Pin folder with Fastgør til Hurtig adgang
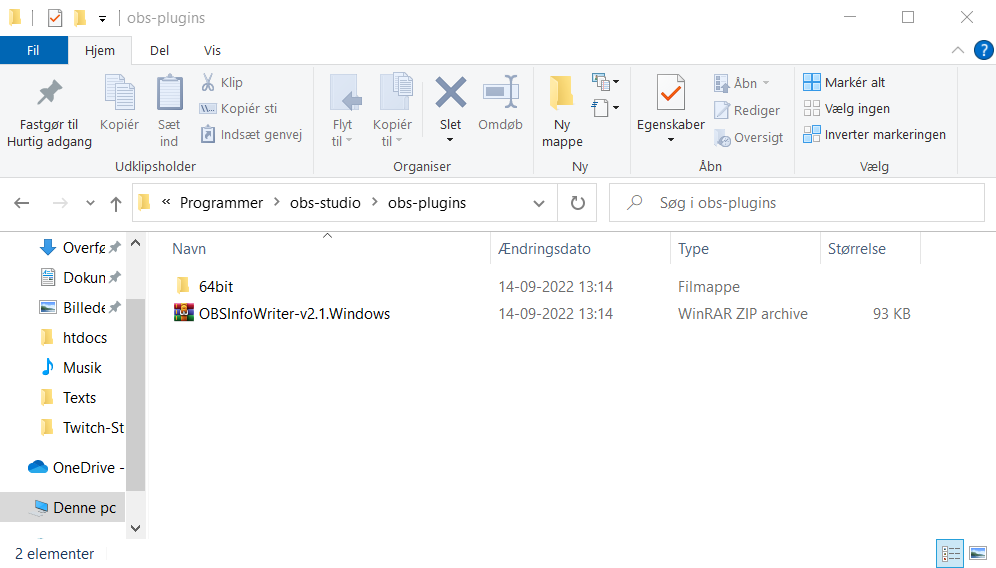 coord(50,113)
